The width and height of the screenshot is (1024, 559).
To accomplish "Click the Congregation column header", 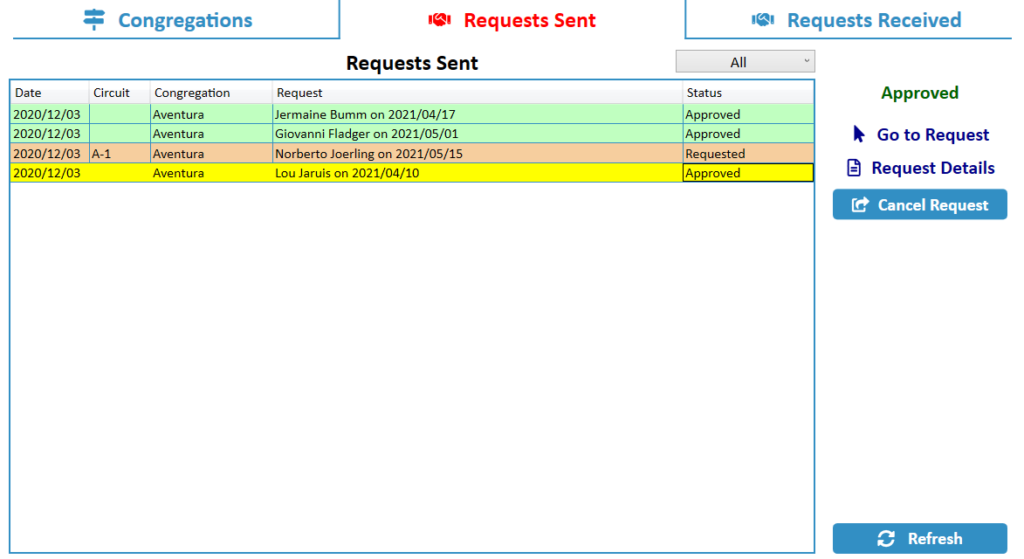I will (211, 93).
